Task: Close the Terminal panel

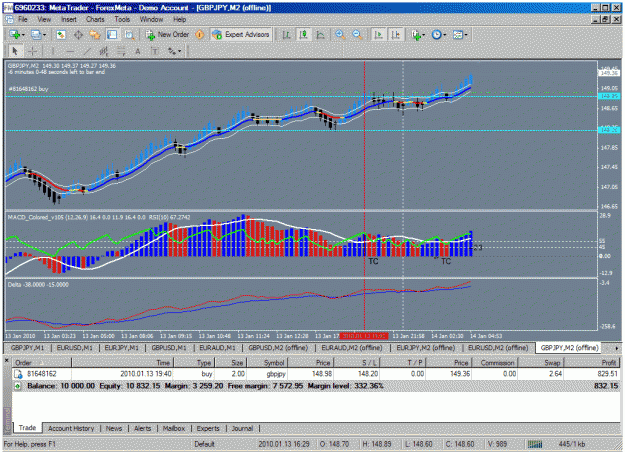Action: point(7,360)
